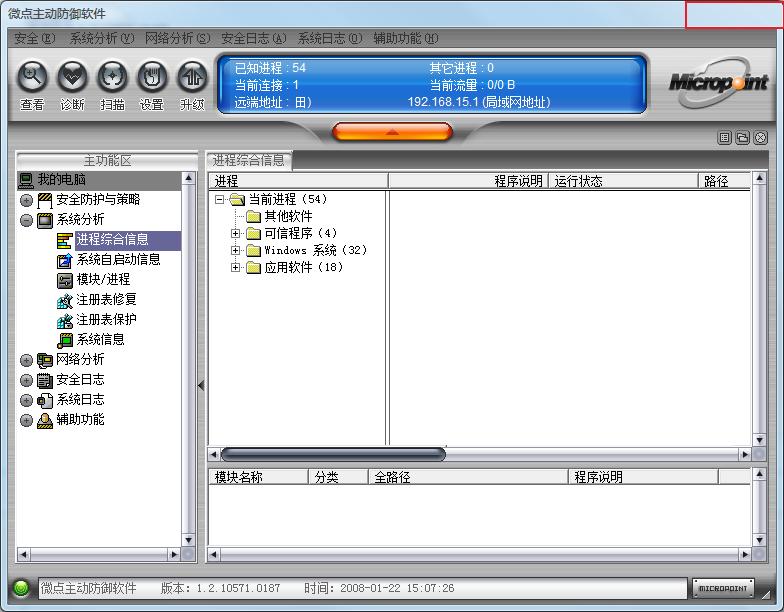Click the orange collapse bar button
This screenshot has height=612, width=784.
tap(392, 132)
